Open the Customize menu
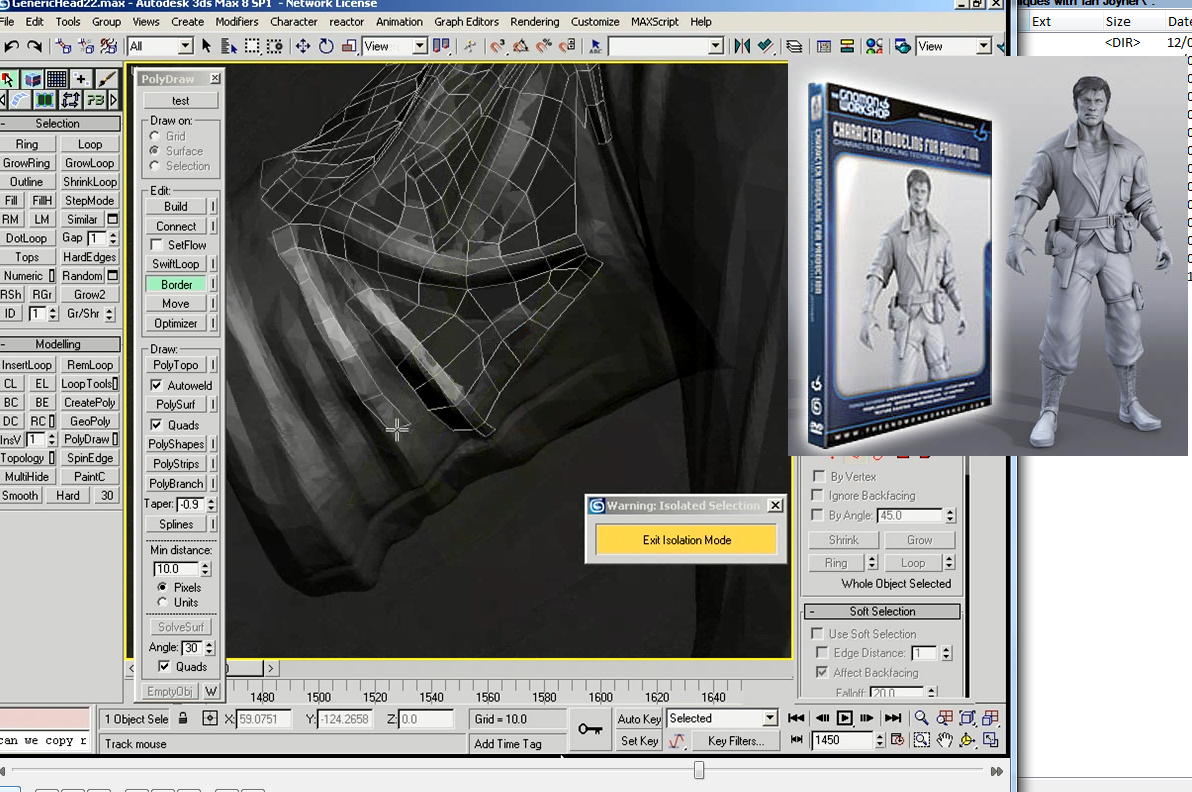 pos(594,22)
